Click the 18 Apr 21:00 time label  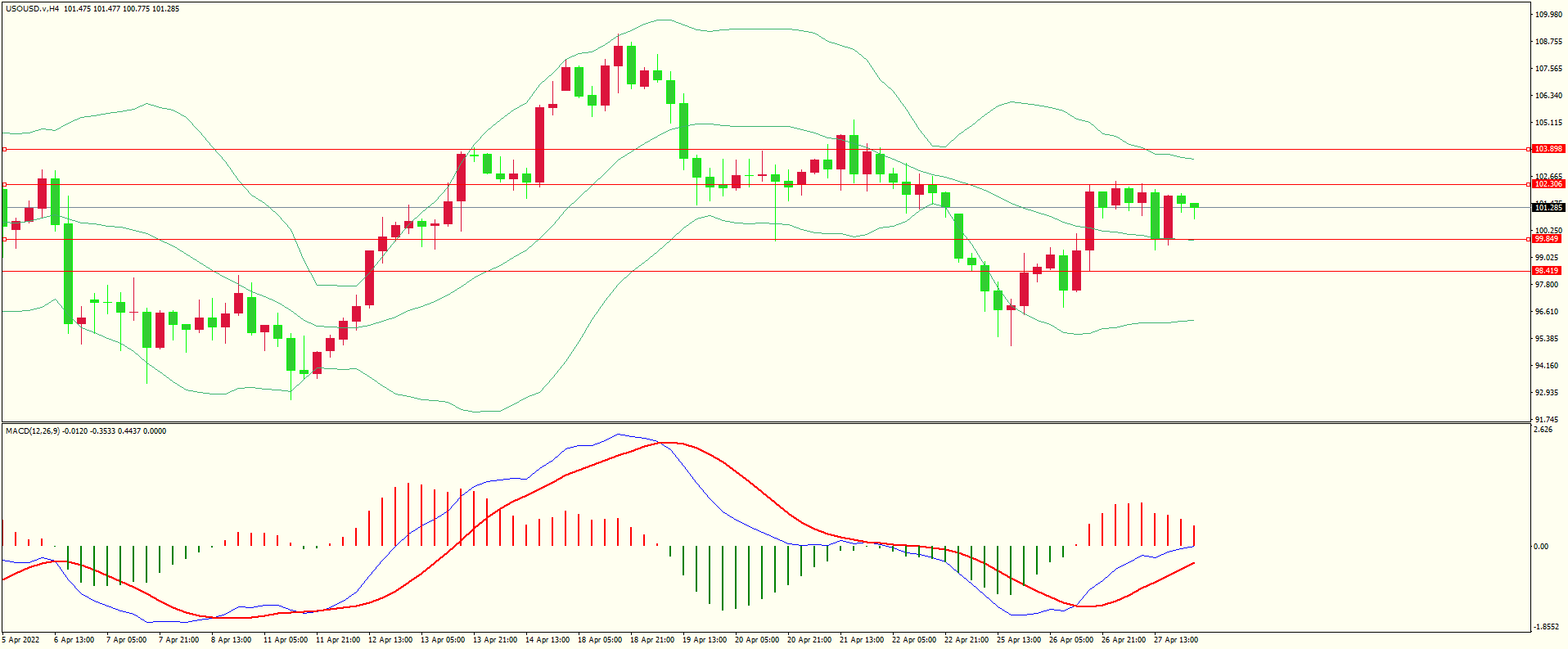[x=651, y=640]
